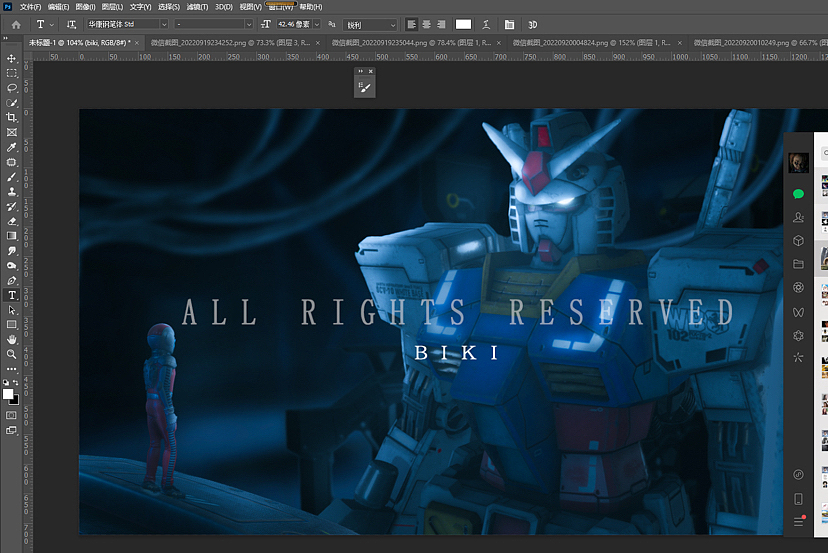
Task: Select the Pen tool
Action: pos(12,280)
